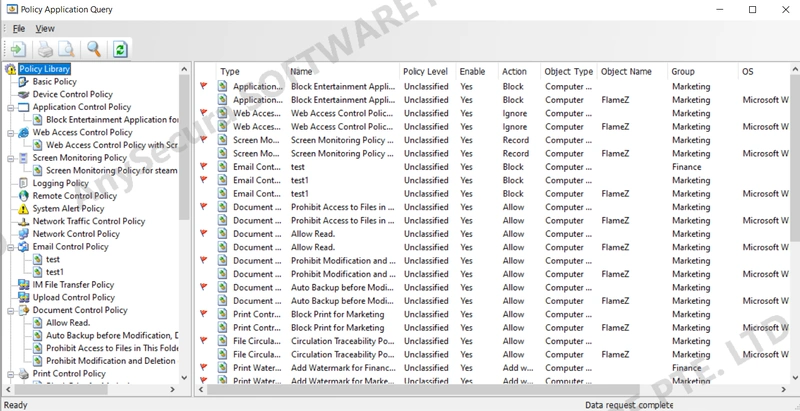This screenshot has width=800, height=411.
Task: Click the Remote Control Policy globe icon
Action: point(23,196)
